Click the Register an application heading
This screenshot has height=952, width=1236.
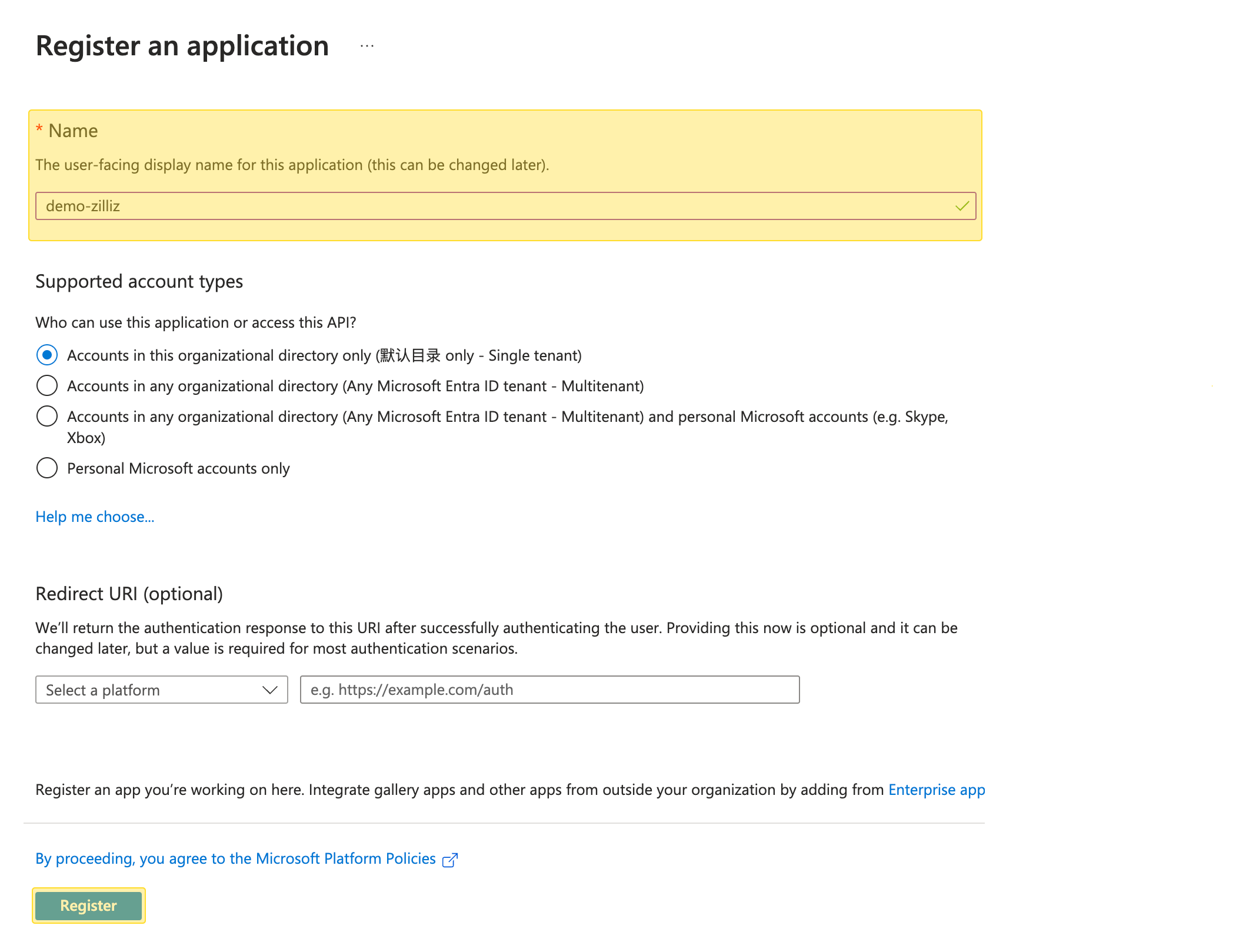point(182,46)
